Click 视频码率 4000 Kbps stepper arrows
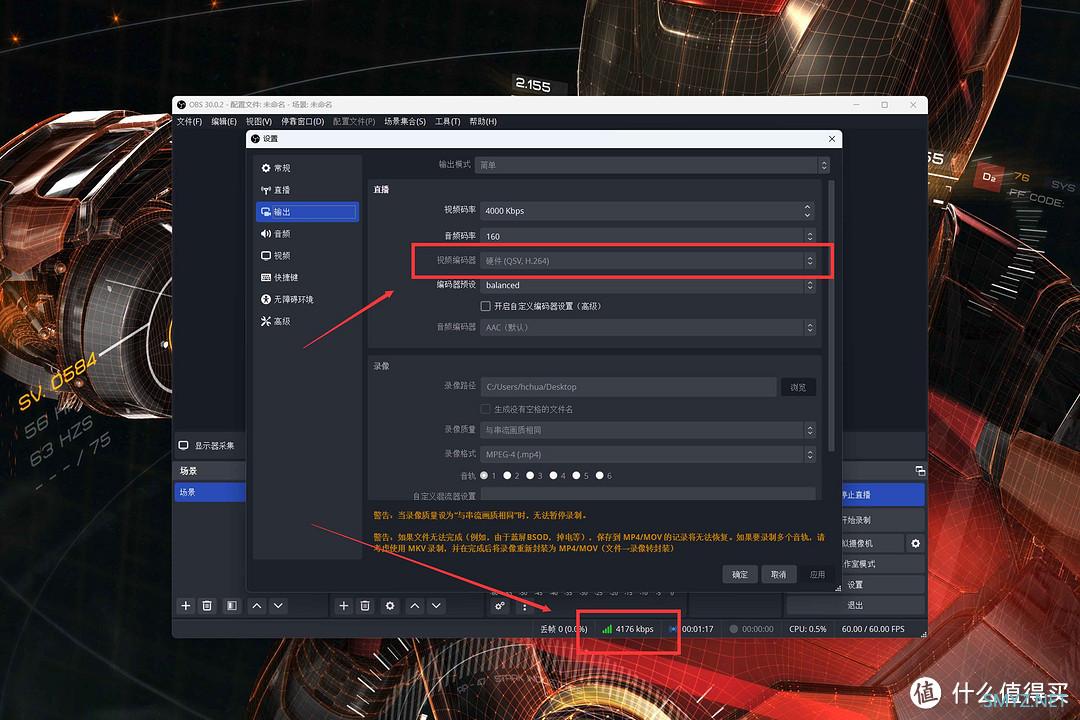This screenshot has width=1080, height=720. tap(808, 211)
